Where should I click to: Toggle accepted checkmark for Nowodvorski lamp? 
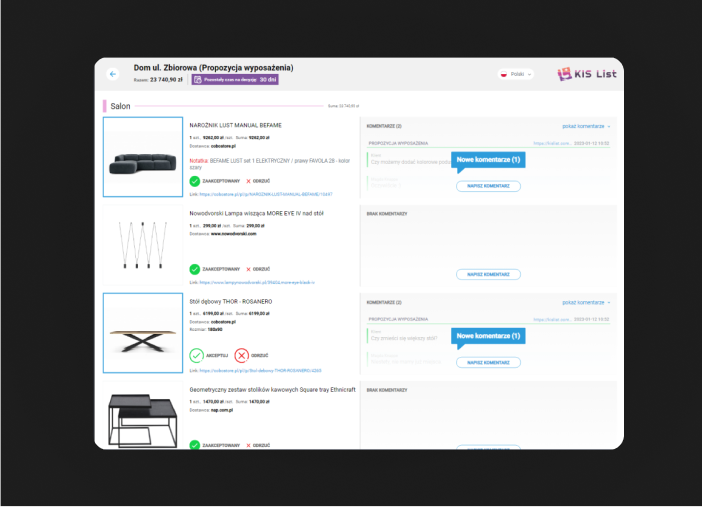[194, 269]
